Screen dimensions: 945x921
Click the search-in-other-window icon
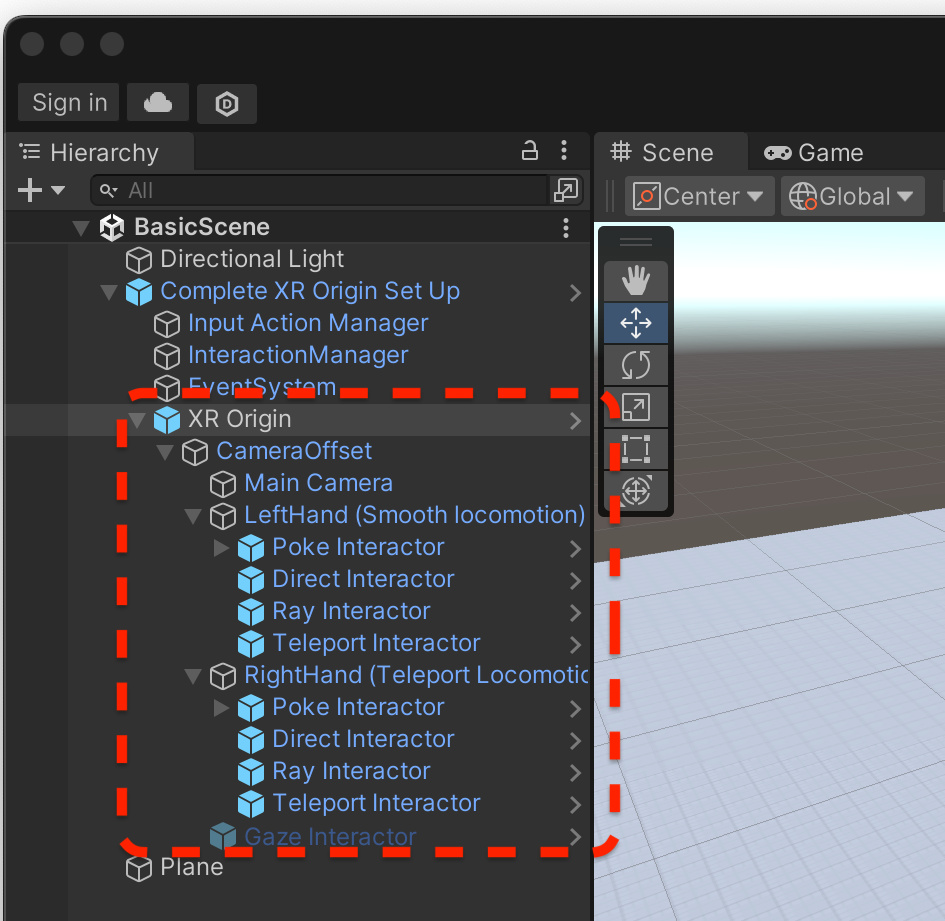pyautogui.click(x=566, y=190)
